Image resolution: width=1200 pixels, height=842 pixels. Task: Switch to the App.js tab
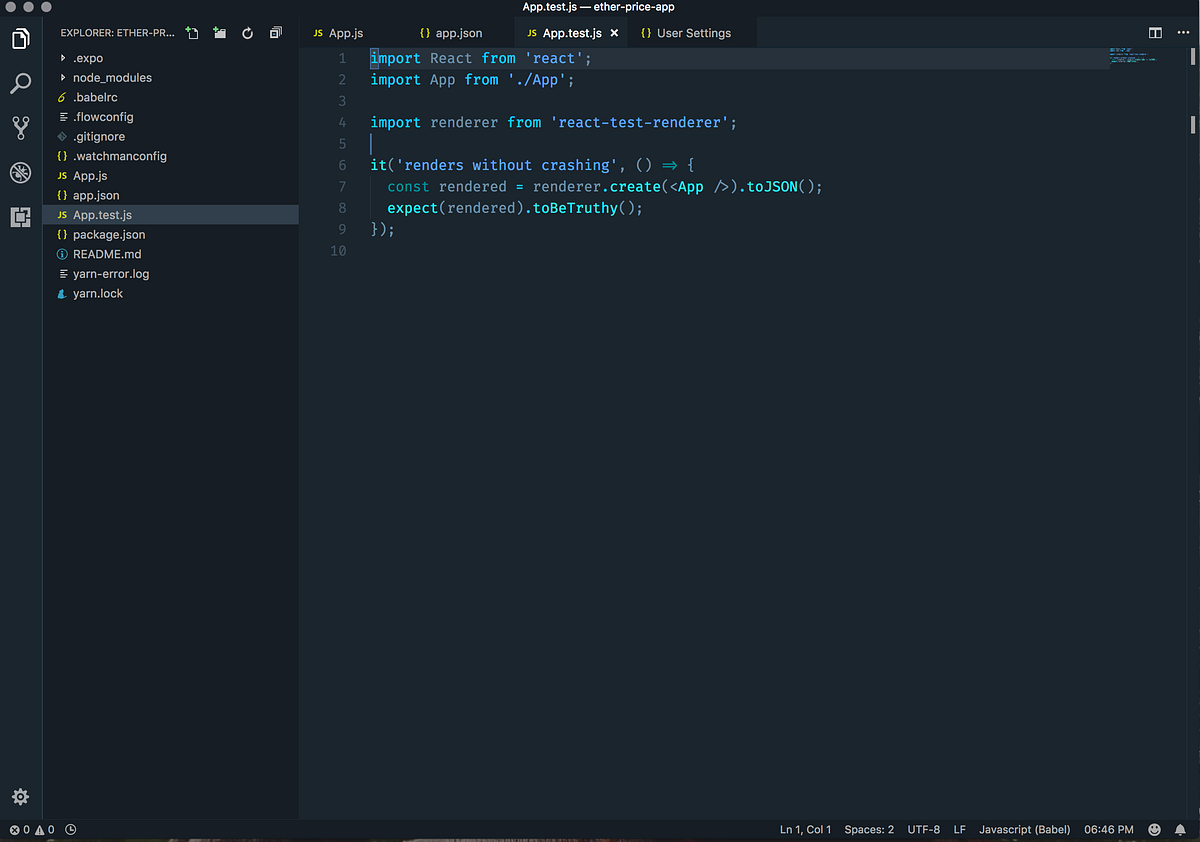point(339,32)
